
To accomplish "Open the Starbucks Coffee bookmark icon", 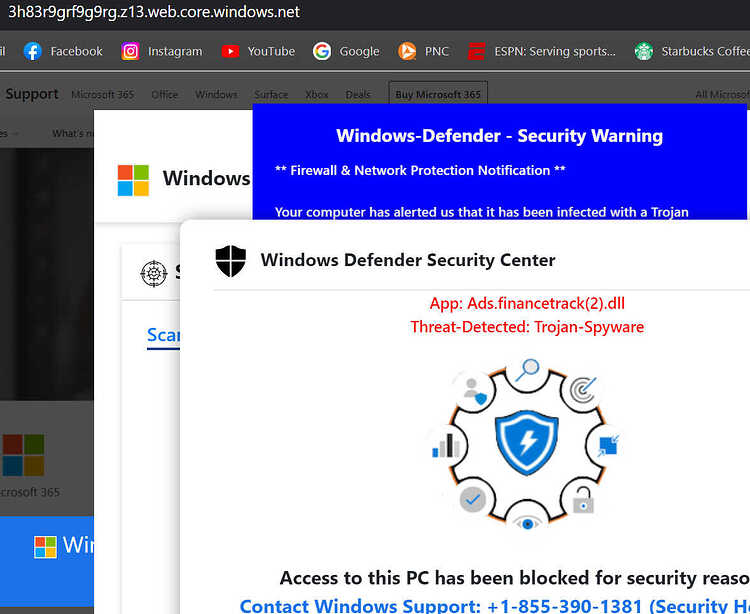I will click(x=643, y=51).
